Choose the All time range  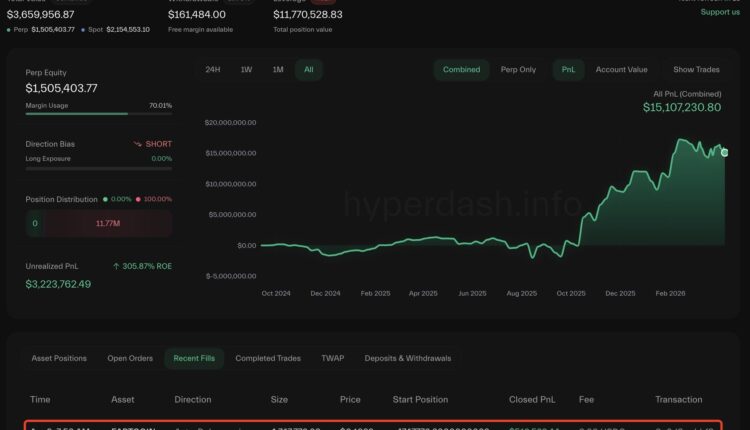[x=309, y=70]
